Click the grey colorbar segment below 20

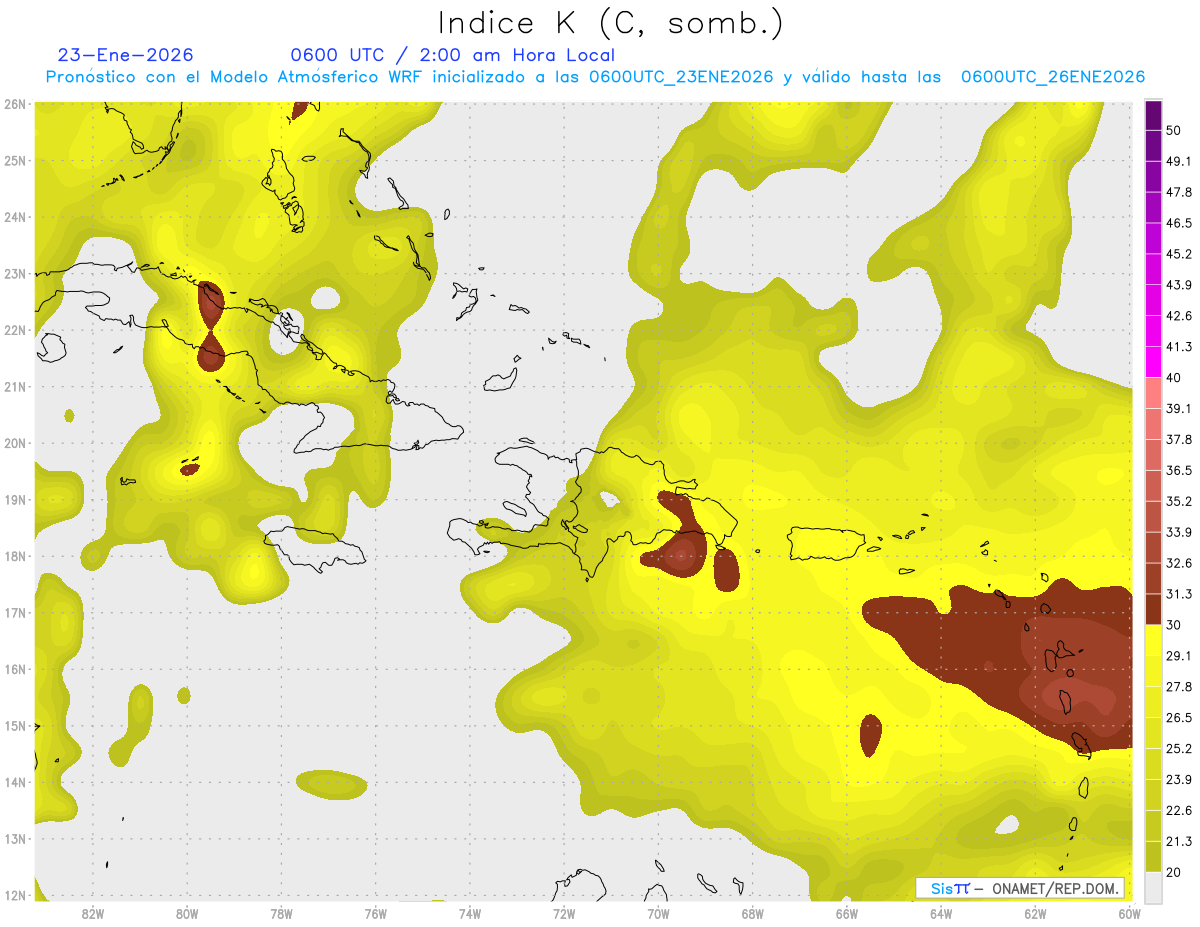[1153, 886]
